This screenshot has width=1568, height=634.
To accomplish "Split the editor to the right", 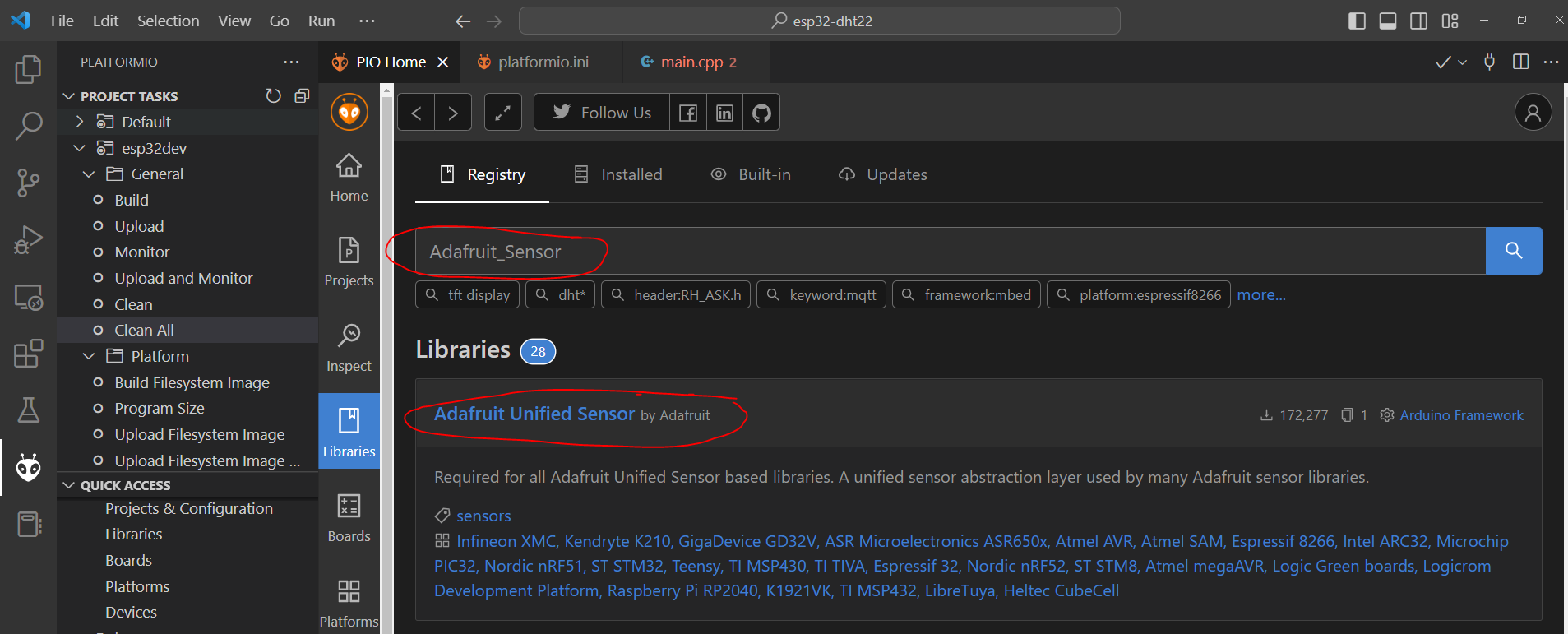I will tap(1520, 62).
